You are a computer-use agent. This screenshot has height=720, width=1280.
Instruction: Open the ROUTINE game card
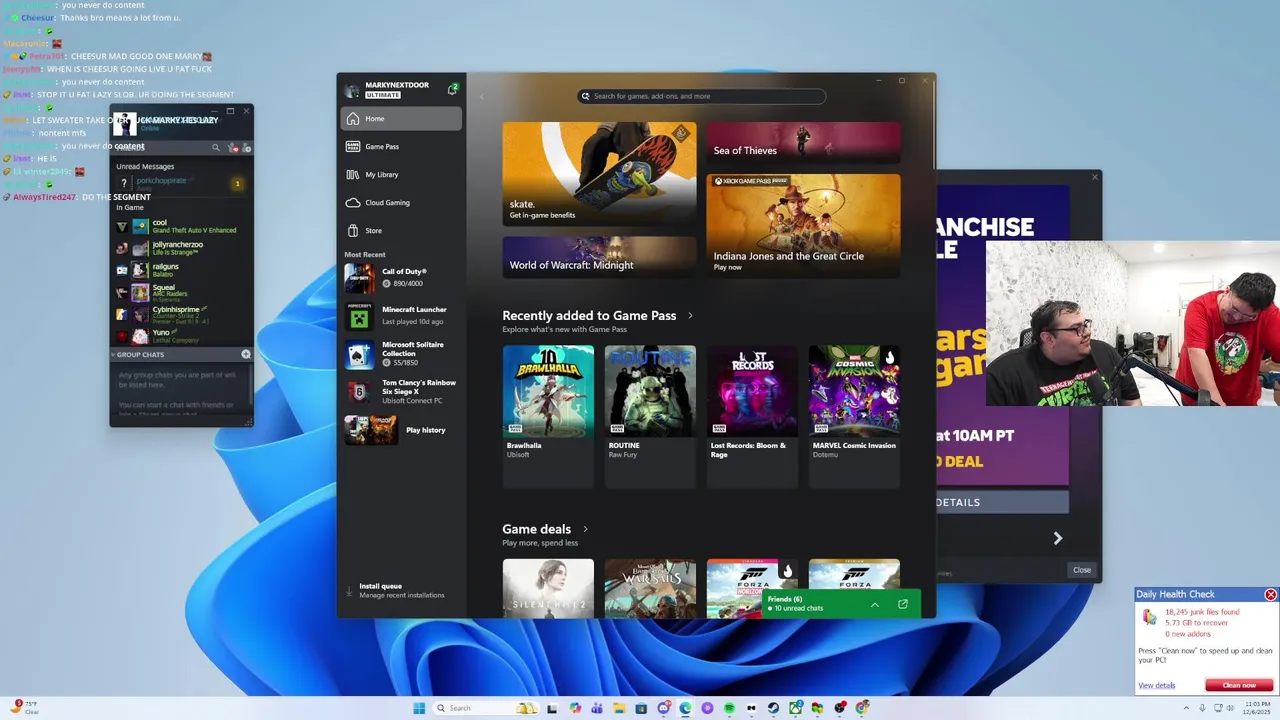(x=650, y=415)
